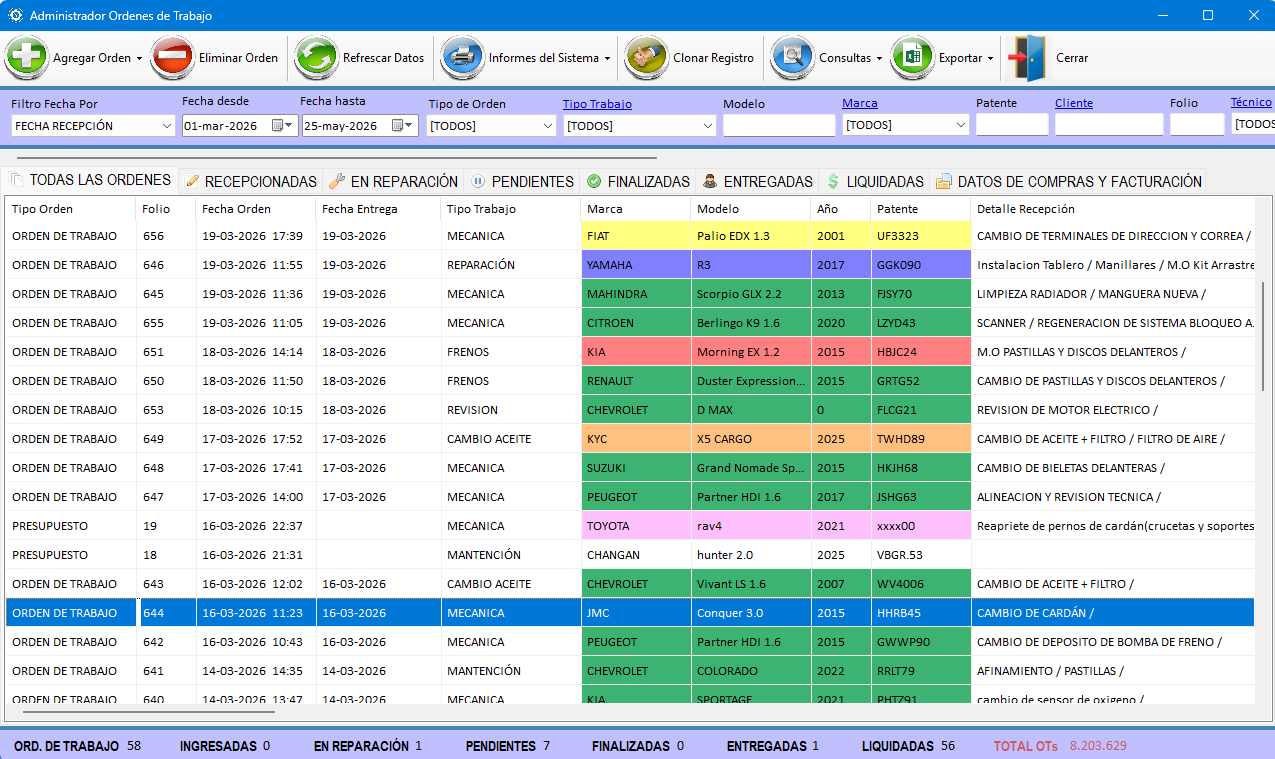The height and width of the screenshot is (759, 1275).
Task: Switch to RECEPCIONADAS tab
Action: pyautogui.click(x=251, y=181)
